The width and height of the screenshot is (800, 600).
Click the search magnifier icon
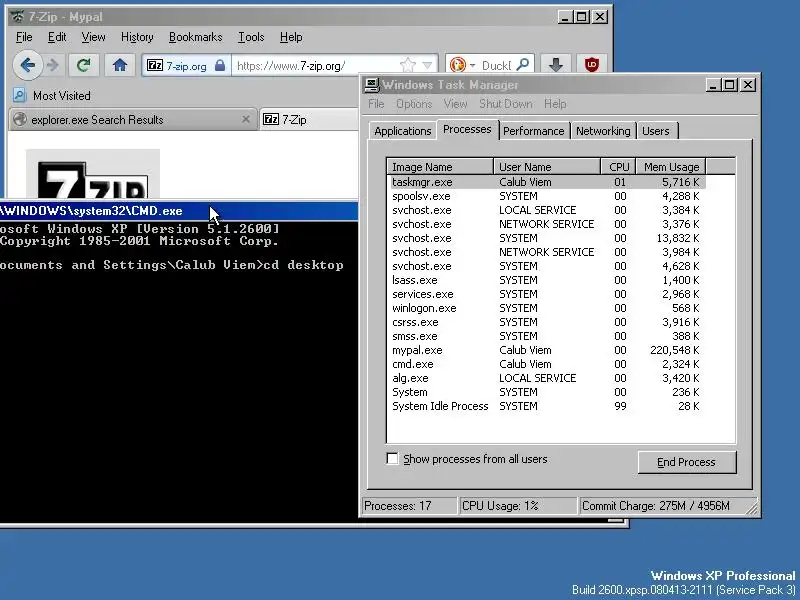coord(523,65)
